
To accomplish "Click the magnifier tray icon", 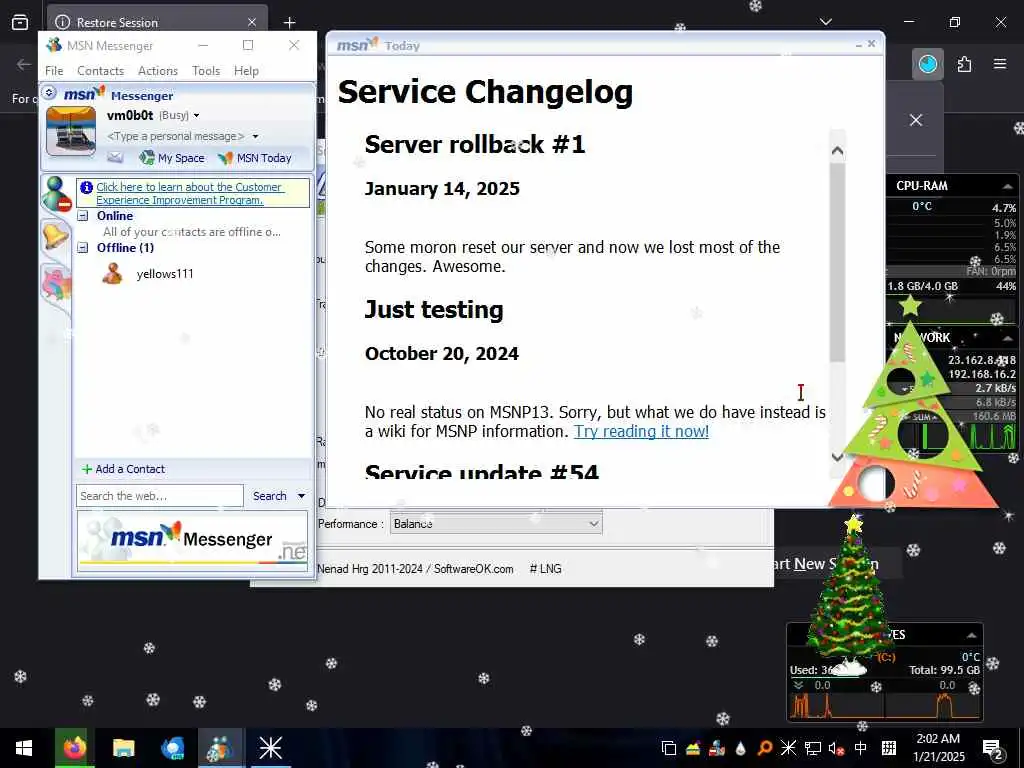I will (x=764, y=748).
